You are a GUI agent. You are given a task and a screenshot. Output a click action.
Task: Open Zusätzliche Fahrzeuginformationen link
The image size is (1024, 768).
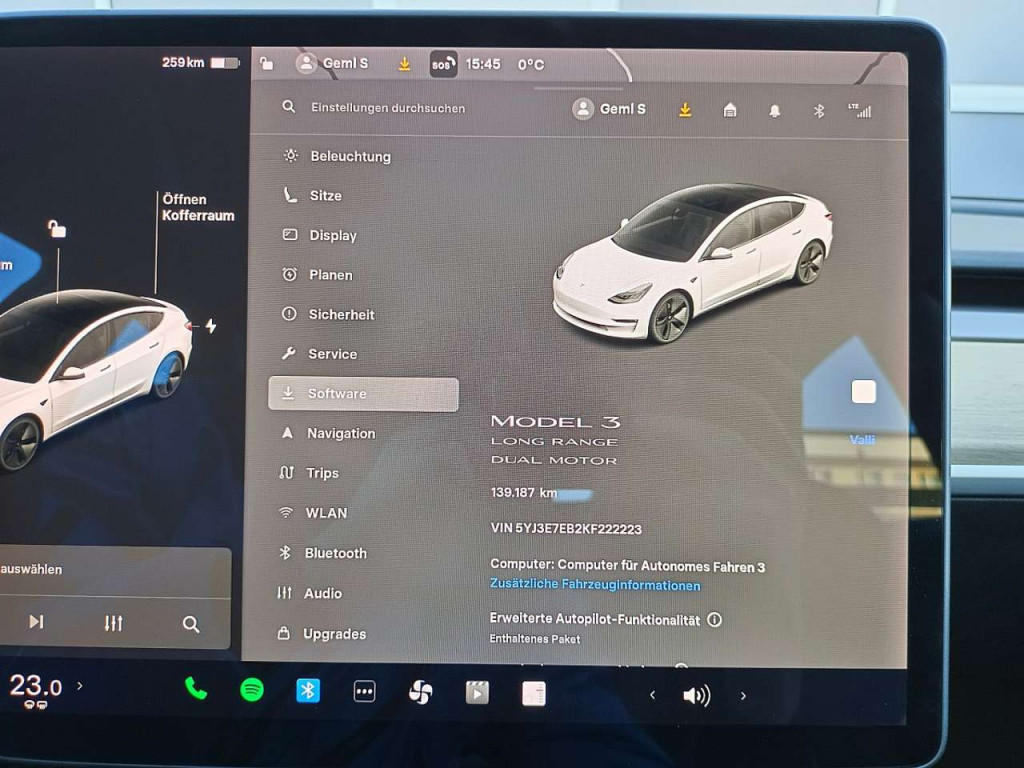click(x=595, y=585)
